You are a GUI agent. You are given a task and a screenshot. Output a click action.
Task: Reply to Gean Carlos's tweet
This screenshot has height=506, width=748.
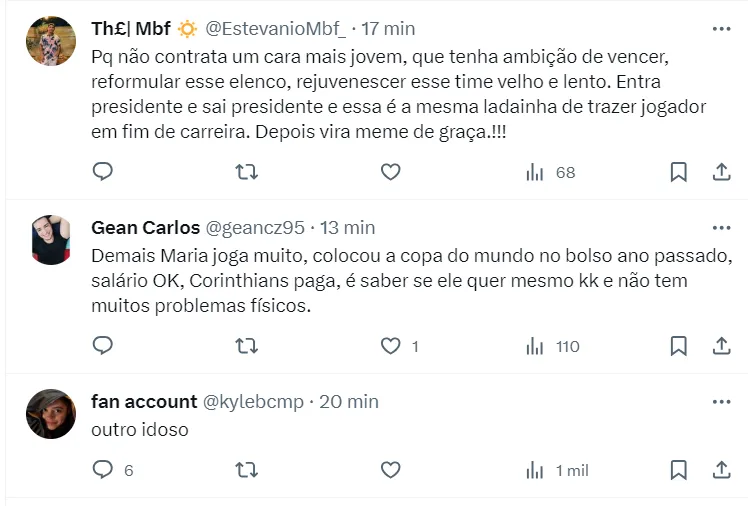(x=103, y=346)
